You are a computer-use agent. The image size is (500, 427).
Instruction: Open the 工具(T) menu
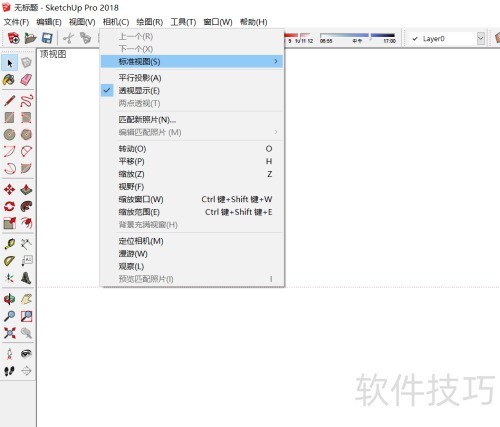tap(183, 22)
